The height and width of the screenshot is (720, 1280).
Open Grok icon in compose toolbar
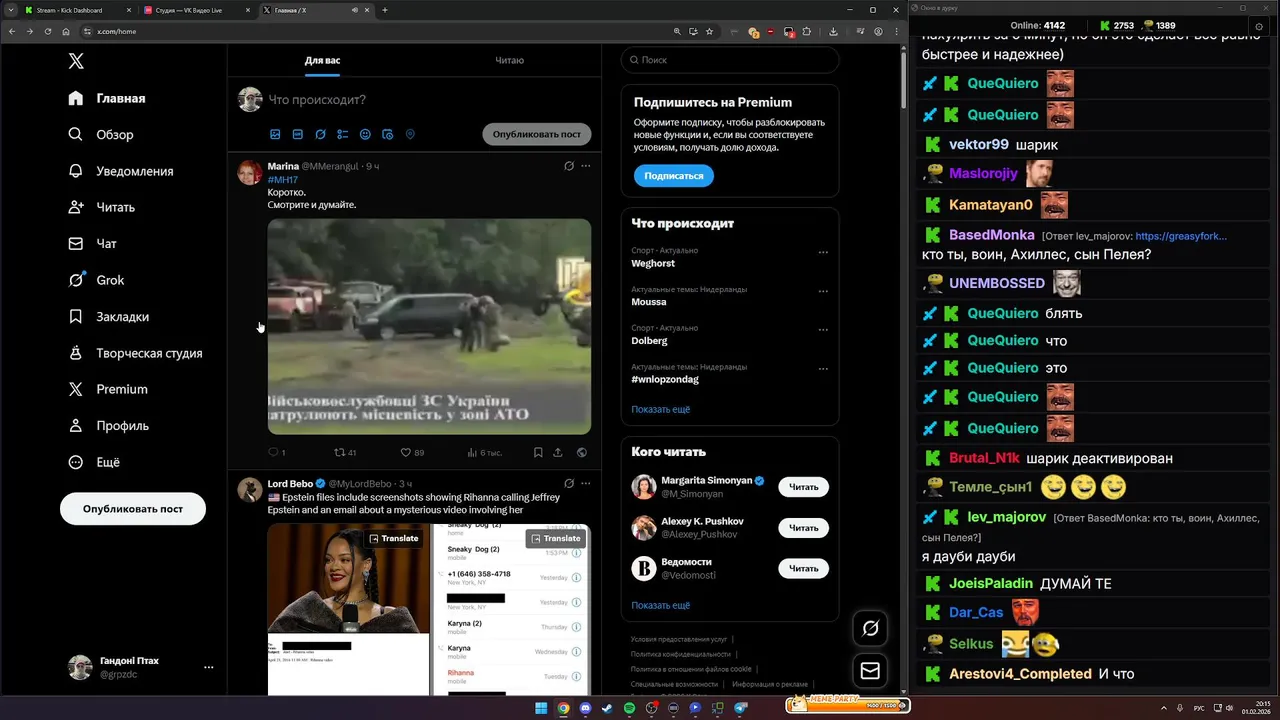(x=320, y=134)
